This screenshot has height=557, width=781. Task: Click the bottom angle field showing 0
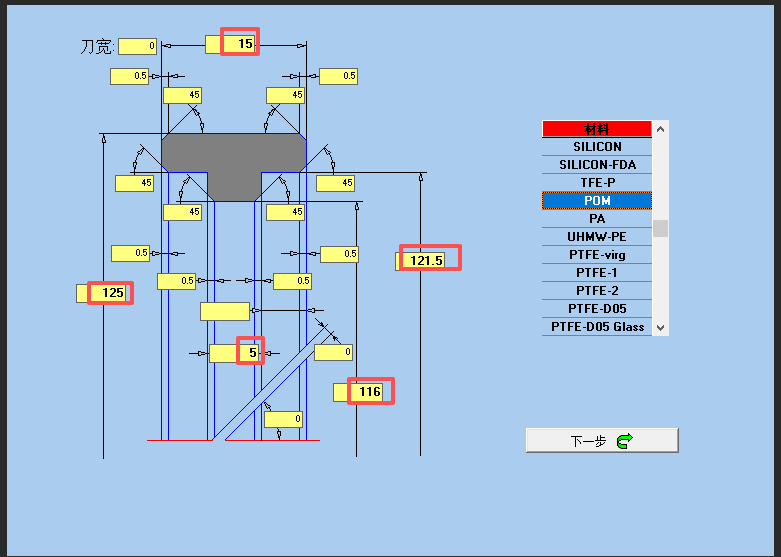click(x=283, y=419)
